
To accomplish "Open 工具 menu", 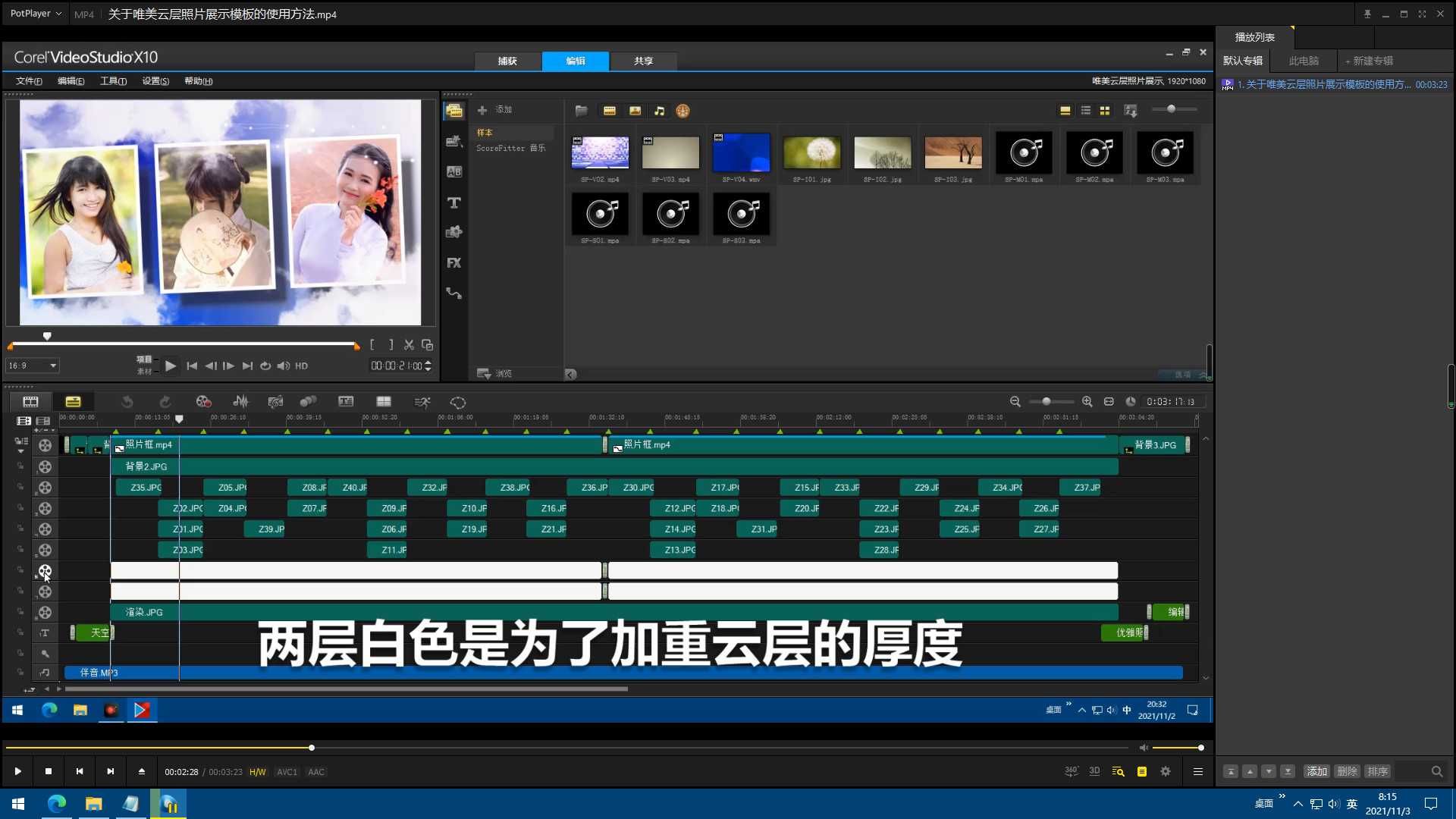I will coord(113,81).
